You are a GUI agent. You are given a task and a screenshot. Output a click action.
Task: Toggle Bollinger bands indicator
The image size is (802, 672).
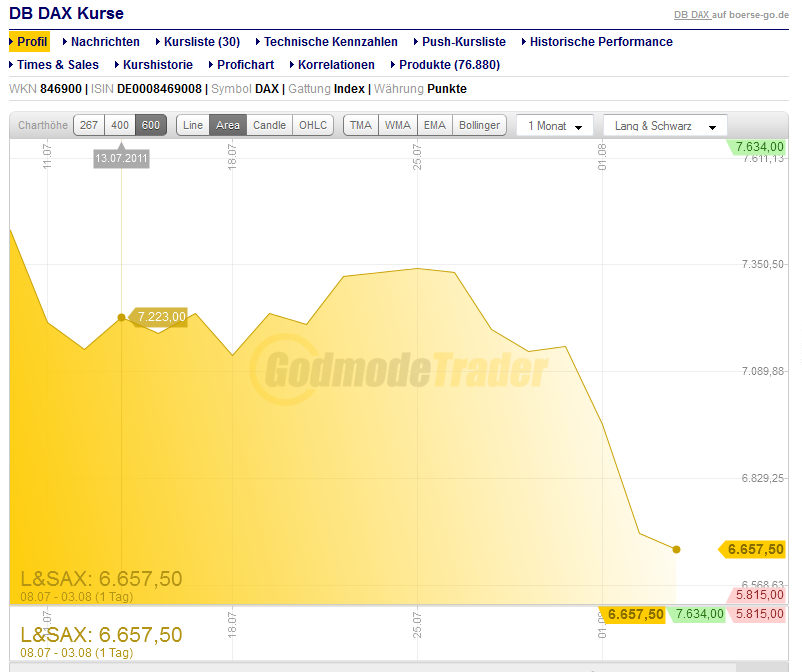(x=479, y=125)
